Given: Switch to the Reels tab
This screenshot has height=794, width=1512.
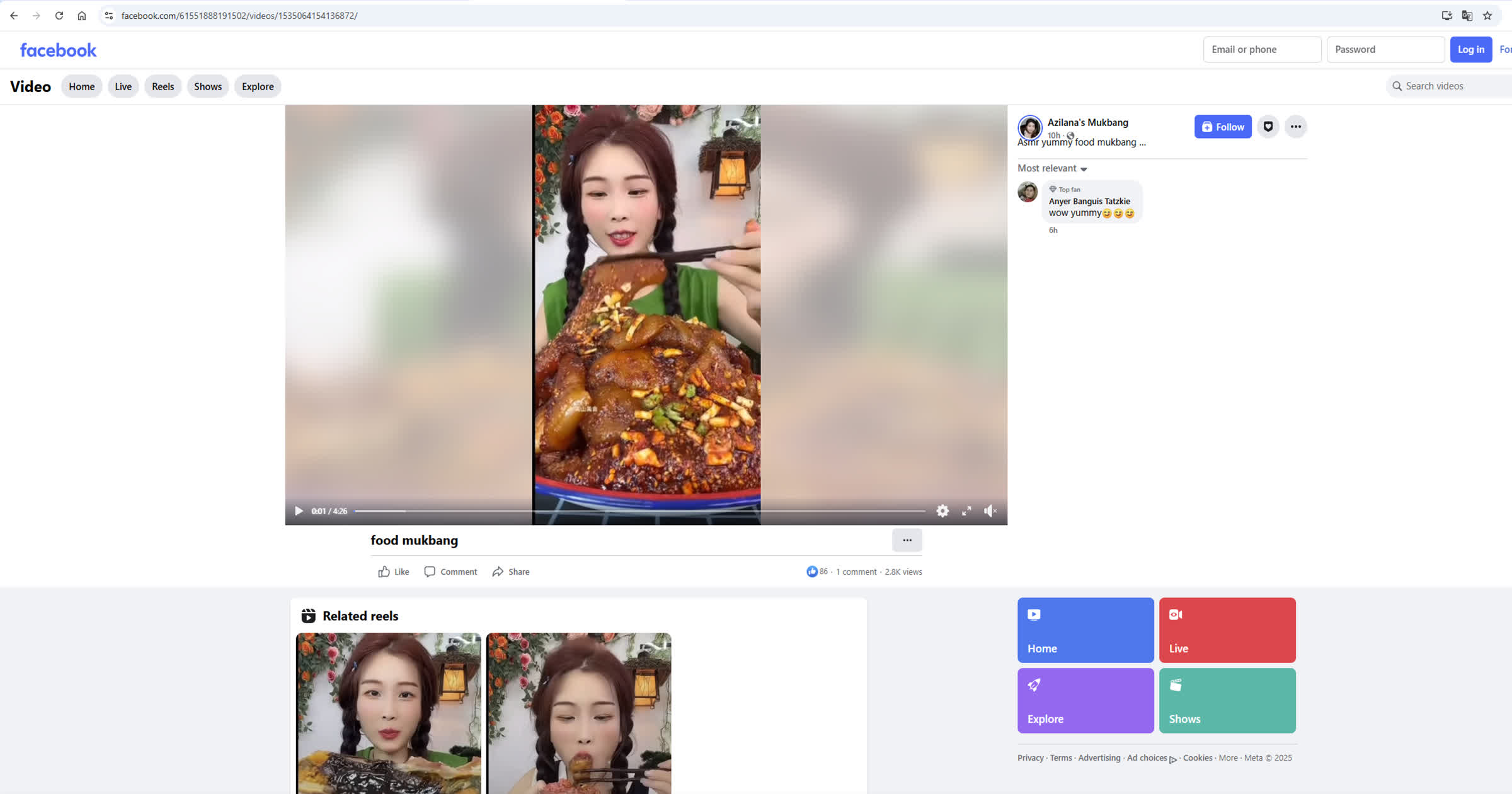Looking at the screenshot, I should [x=163, y=86].
